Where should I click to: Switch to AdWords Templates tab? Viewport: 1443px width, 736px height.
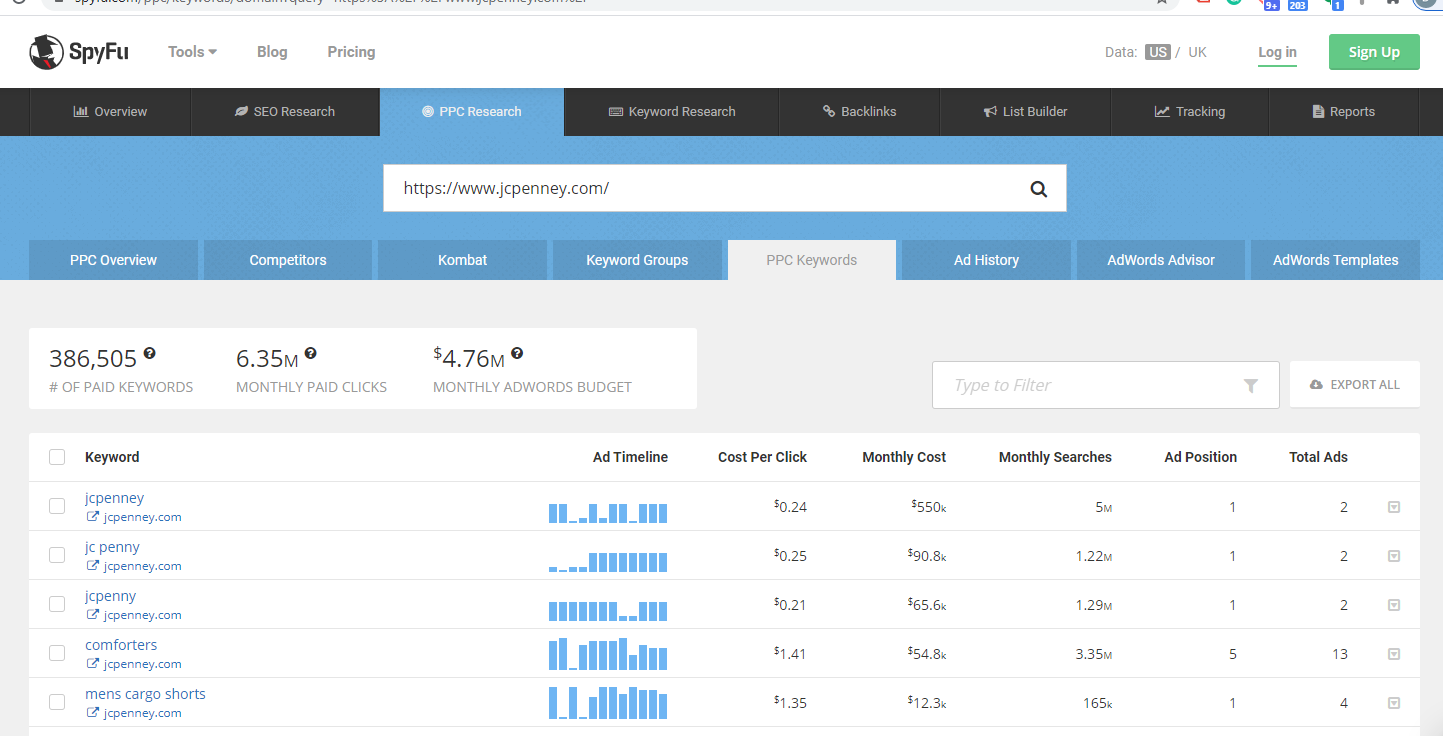click(1335, 260)
